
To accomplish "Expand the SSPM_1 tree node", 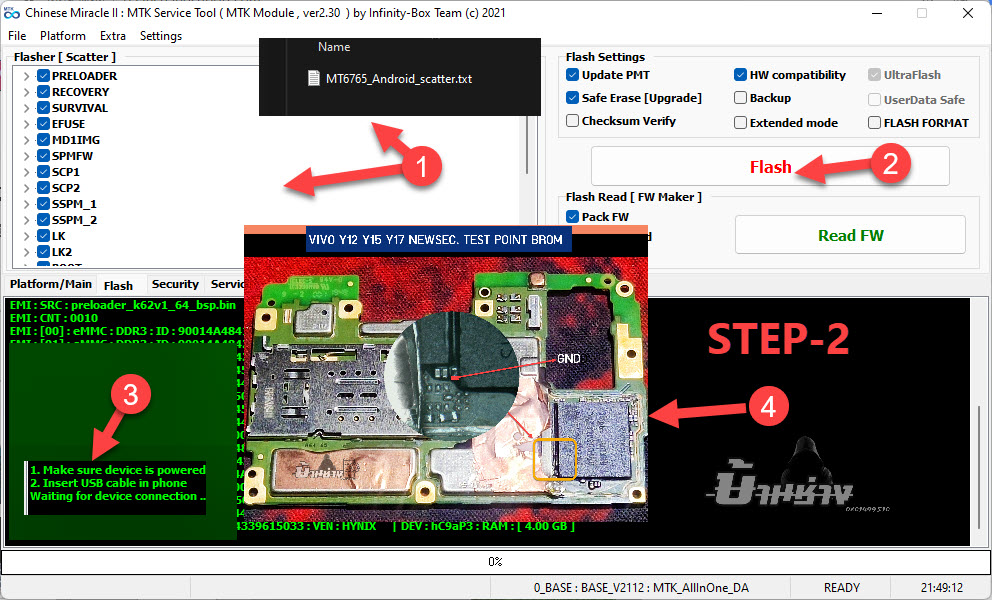I will (27, 204).
